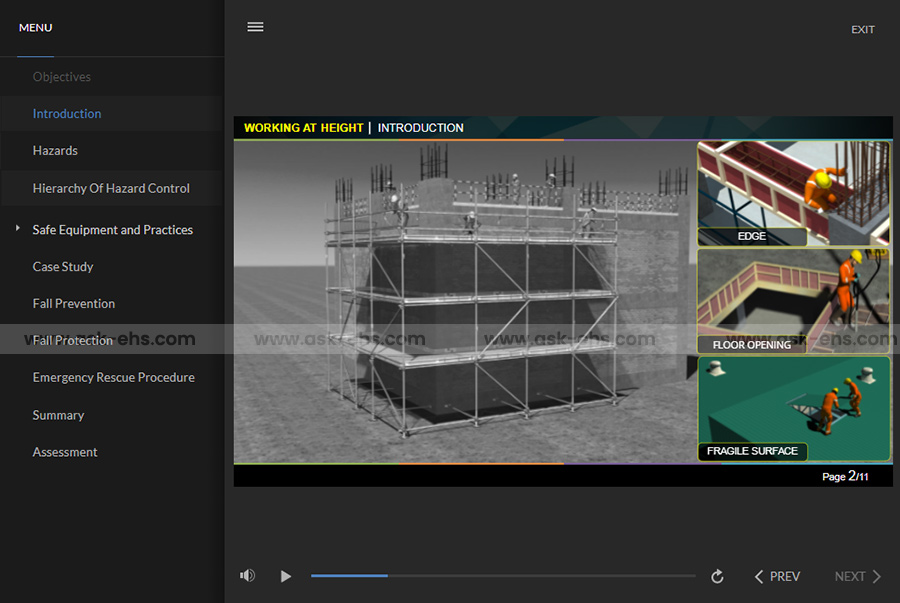
Task: Select Fall Prevention lesson
Action: (74, 304)
